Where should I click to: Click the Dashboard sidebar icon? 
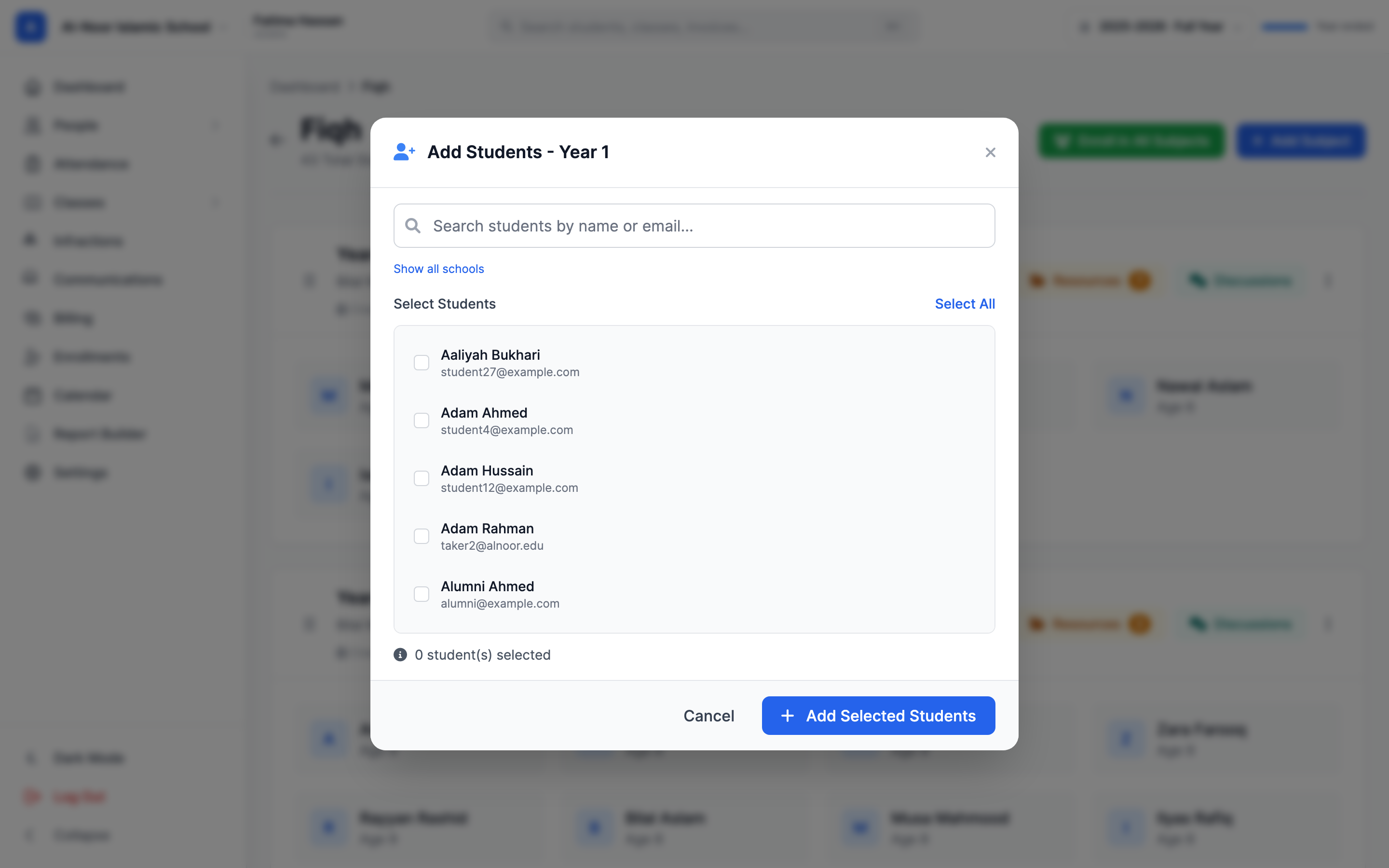coord(33,87)
